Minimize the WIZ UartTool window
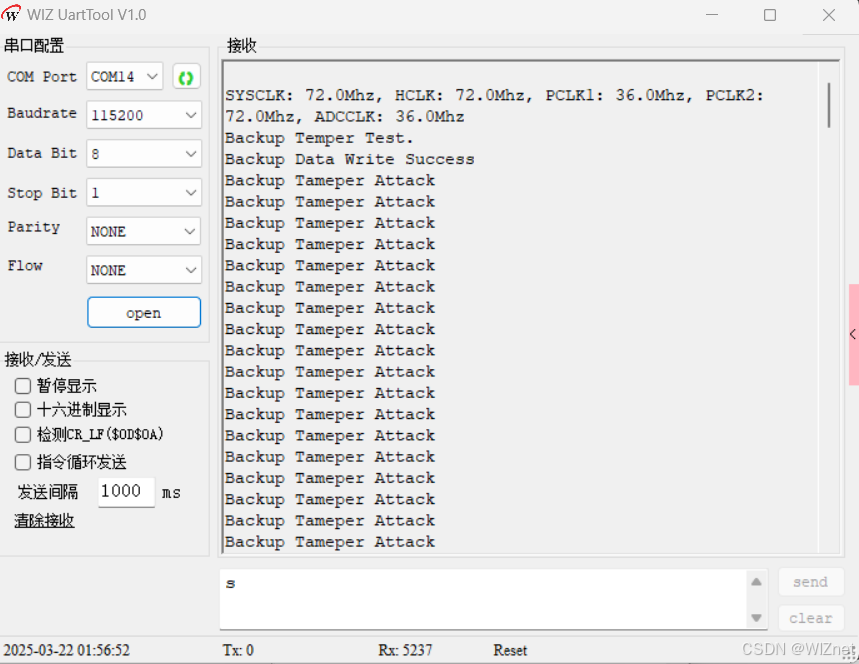Image resolution: width=859 pixels, height=664 pixels. pos(712,15)
